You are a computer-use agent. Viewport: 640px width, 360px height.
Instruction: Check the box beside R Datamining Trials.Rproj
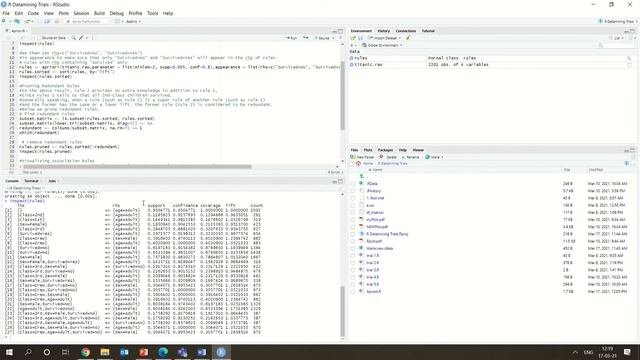pyautogui.click(x=353, y=234)
